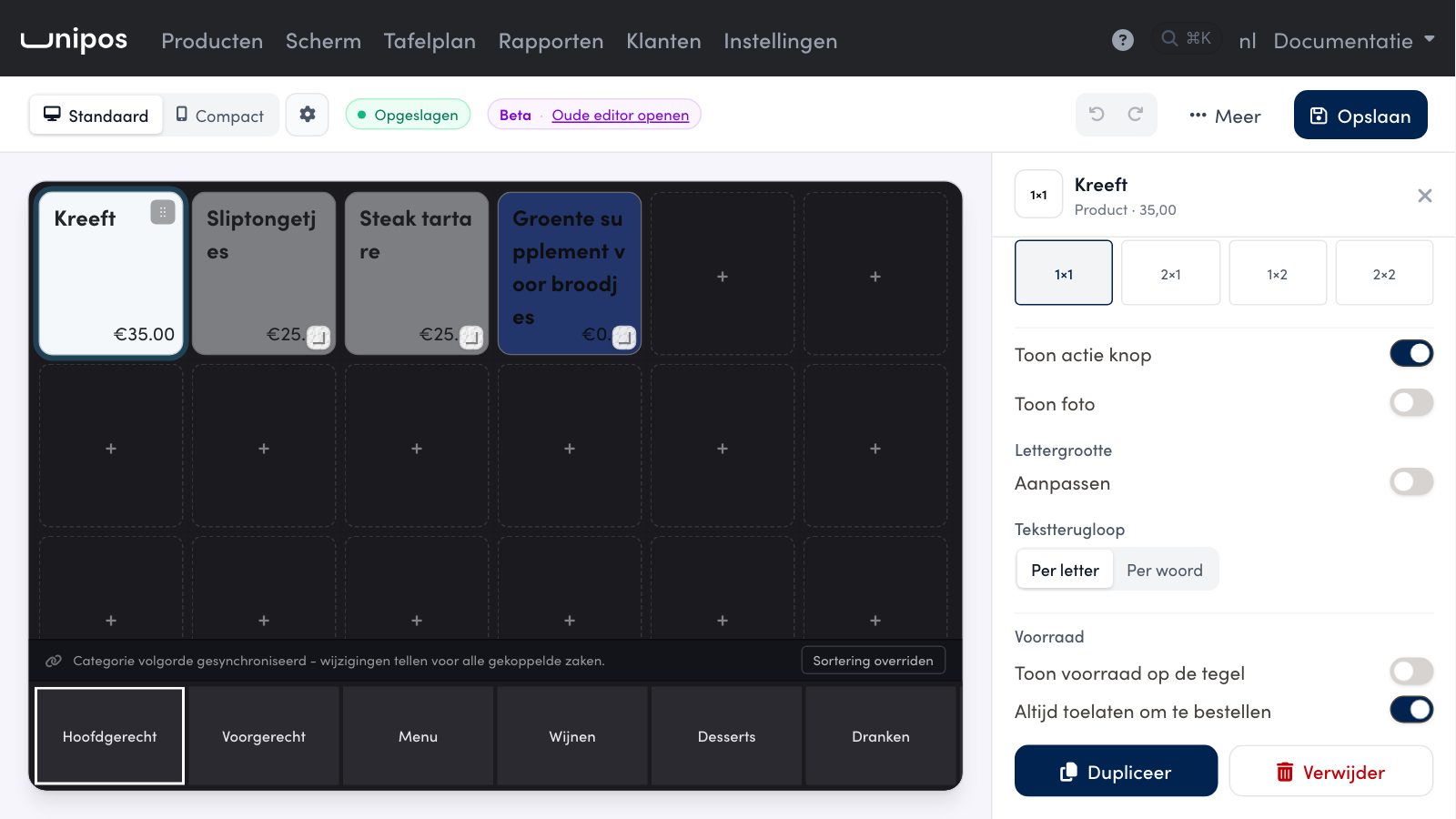
Task: Click the drag handle on Kreeft tile
Action: tap(163, 212)
